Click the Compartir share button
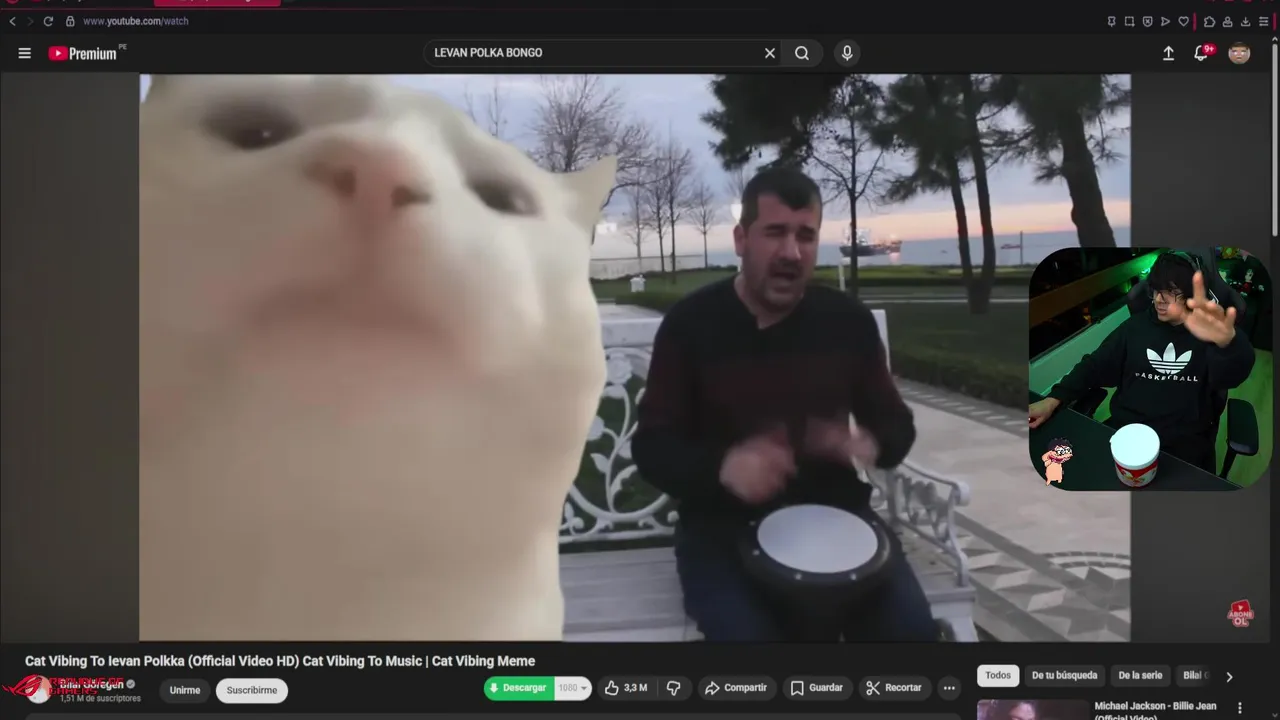This screenshot has height=720, width=1280. (x=735, y=688)
